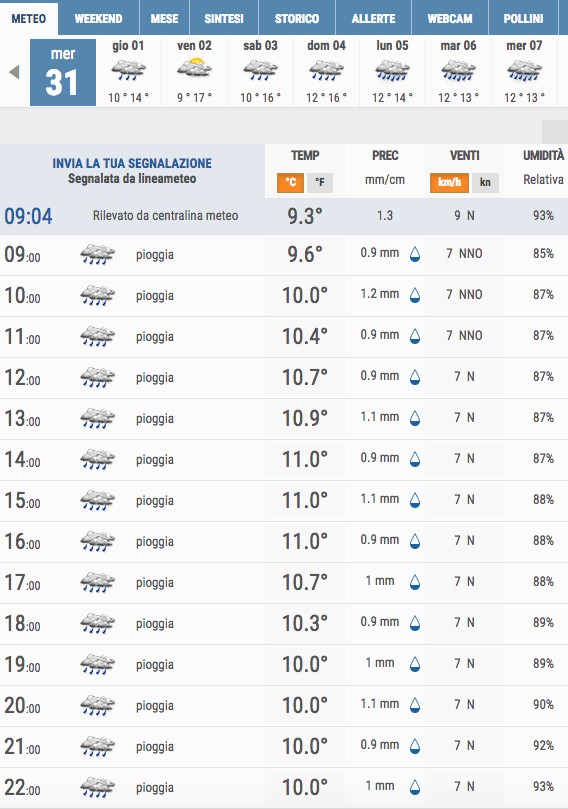Click 'Rilevato da centralina meteo' text

(x=166, y=216)
